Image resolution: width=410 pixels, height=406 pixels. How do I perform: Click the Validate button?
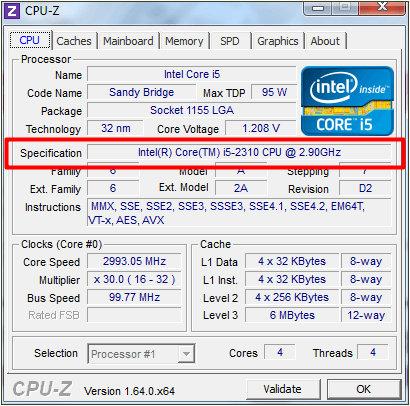tap(282, 389)
